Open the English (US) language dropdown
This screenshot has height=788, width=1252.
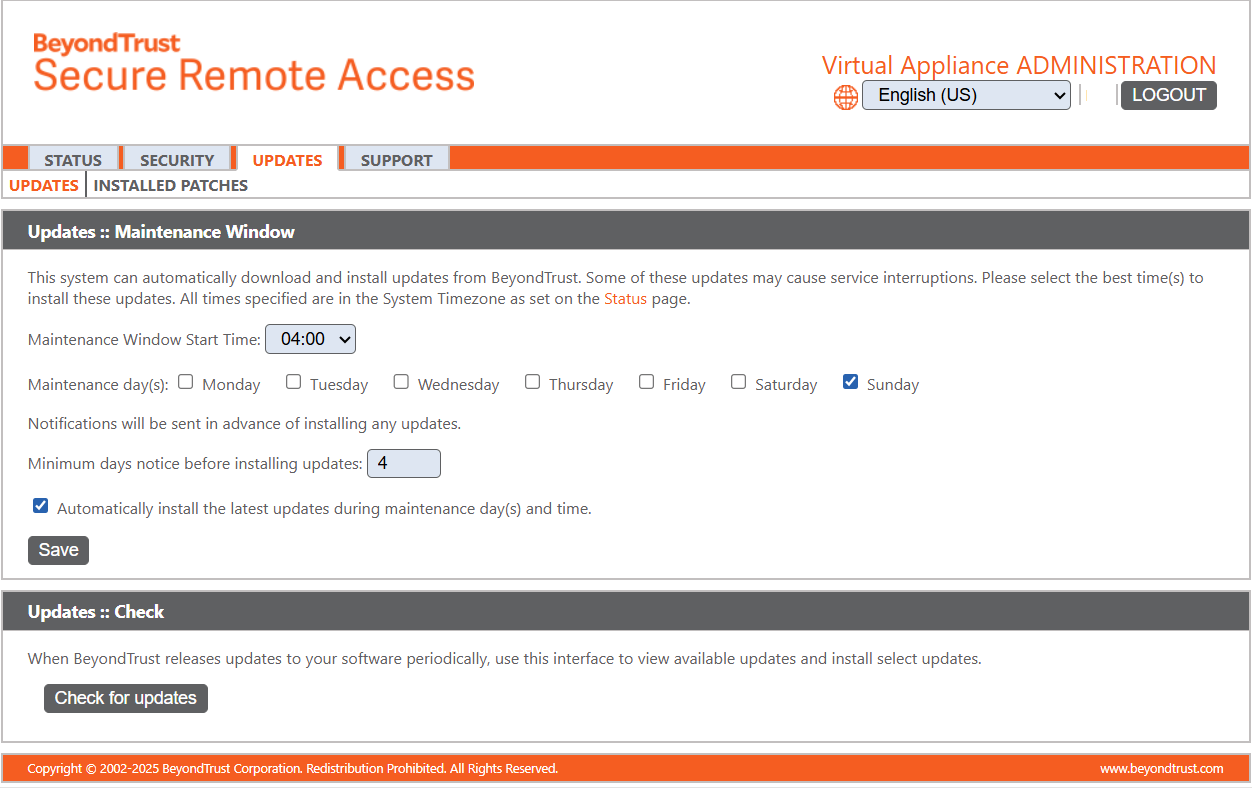tap(966, 95)
